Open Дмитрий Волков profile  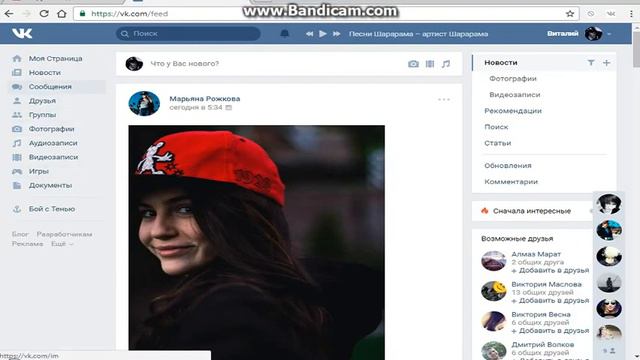point(542,345)
